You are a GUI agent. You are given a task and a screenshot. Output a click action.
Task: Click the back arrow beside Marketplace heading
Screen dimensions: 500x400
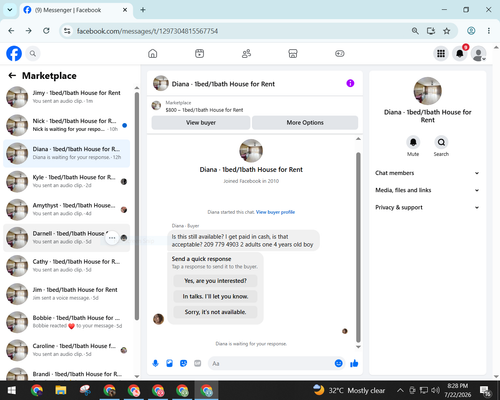(x=12, y=76)
